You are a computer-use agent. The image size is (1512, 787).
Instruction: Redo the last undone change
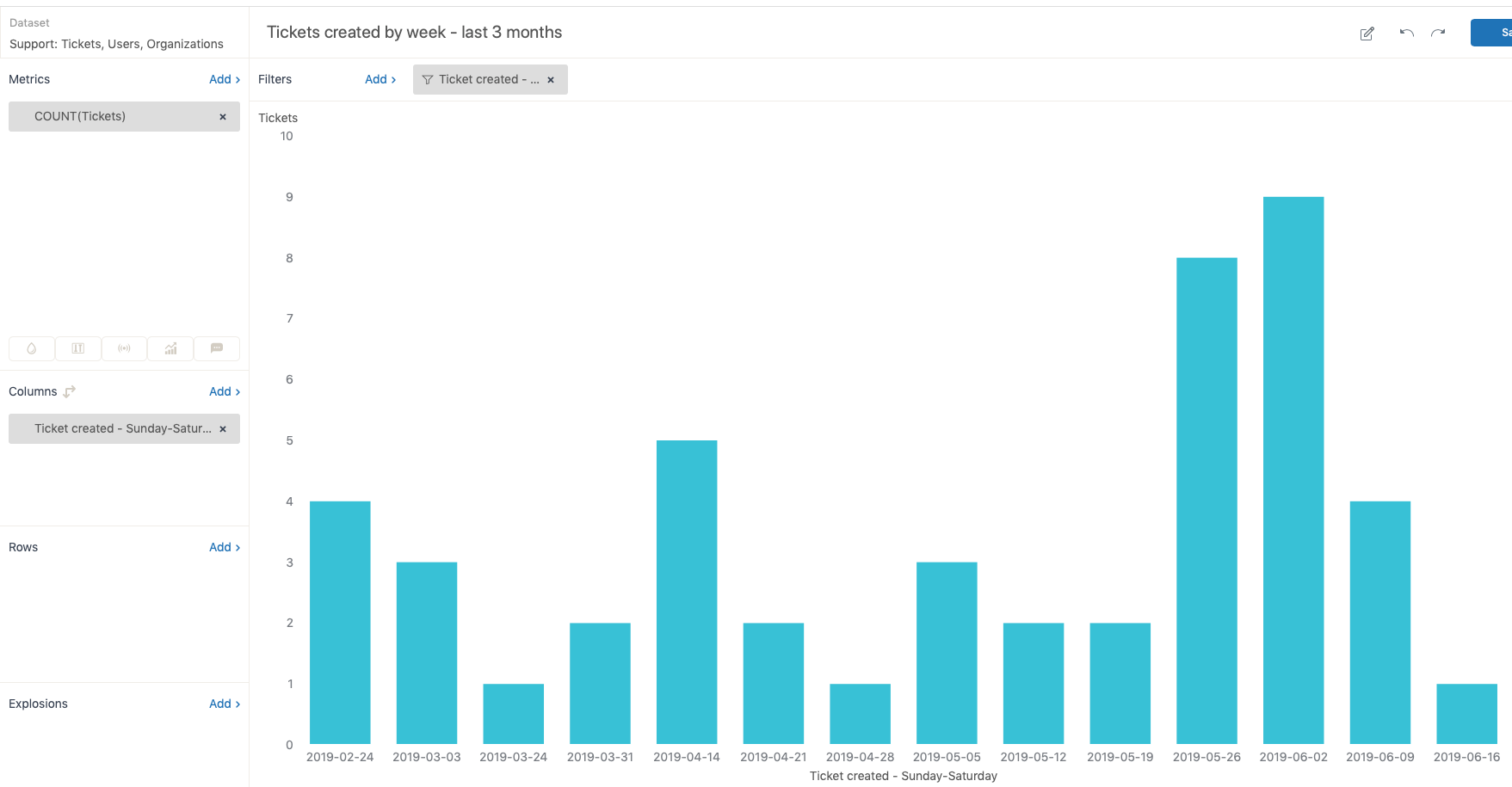1438,34
